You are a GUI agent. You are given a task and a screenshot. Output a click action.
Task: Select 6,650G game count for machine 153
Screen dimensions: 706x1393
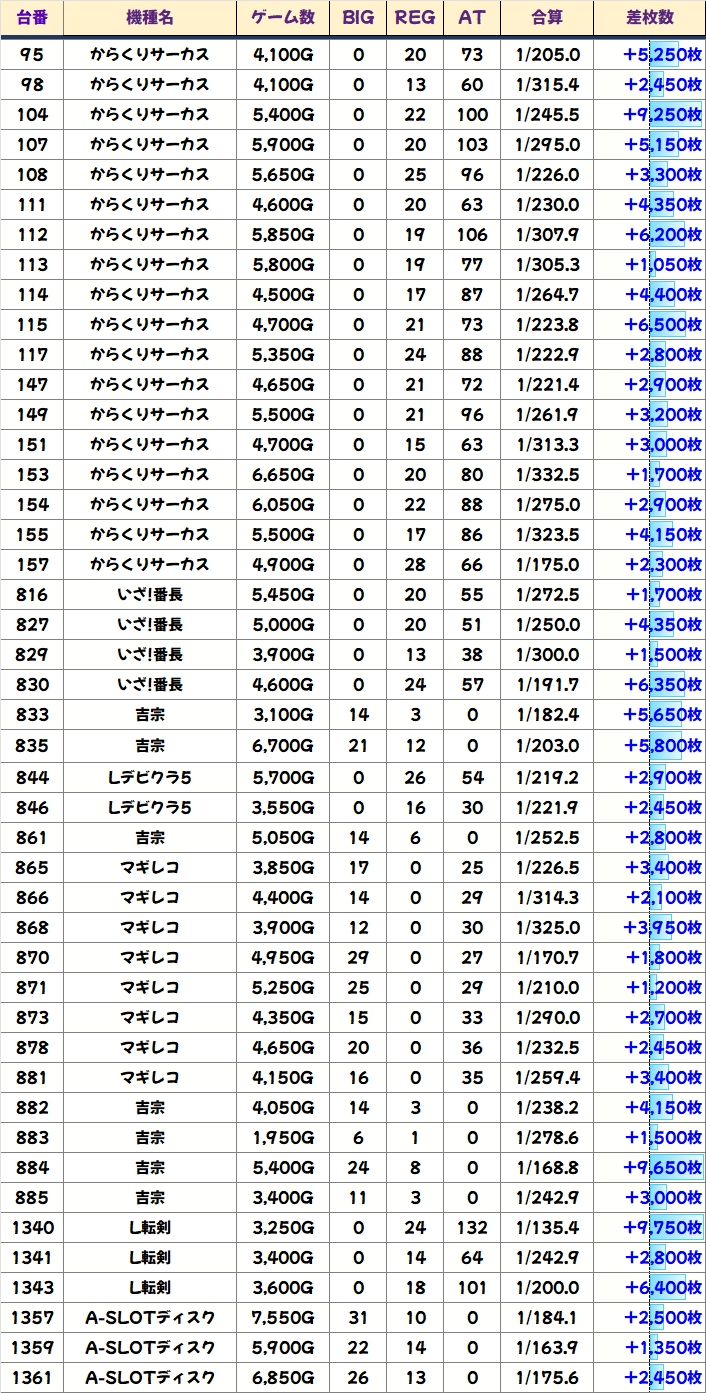284,474
